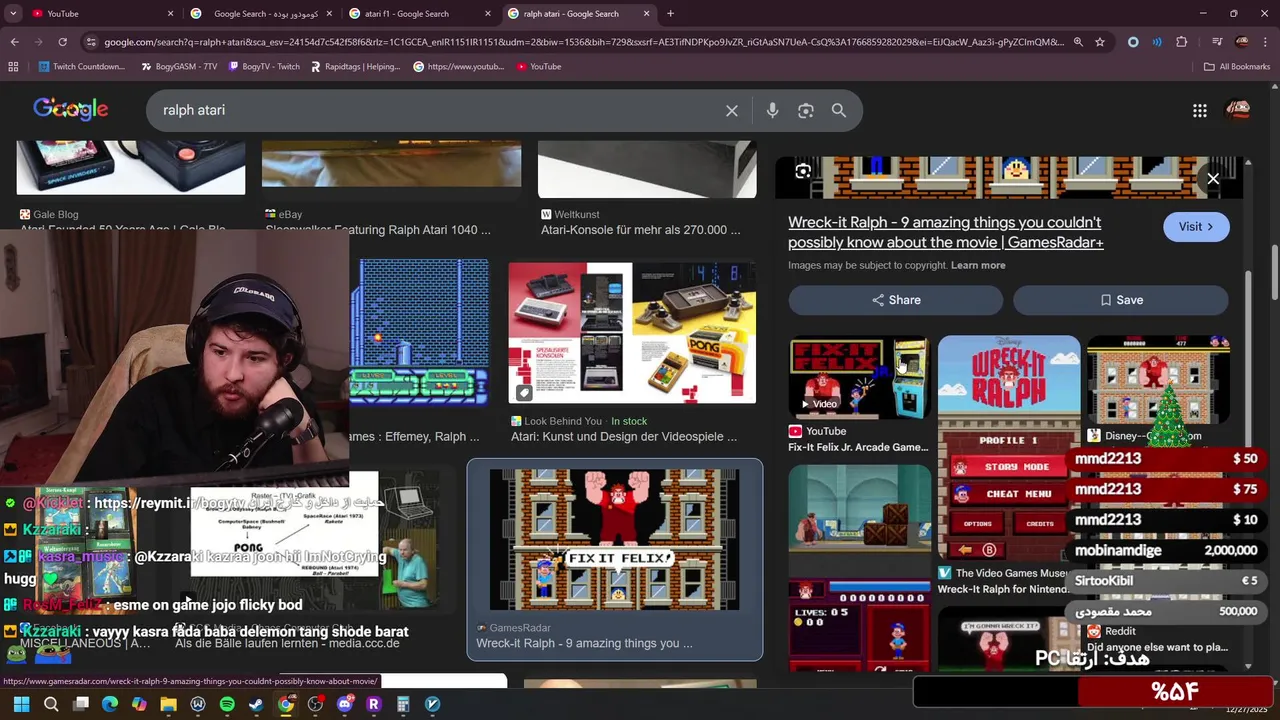Open the Pong consoles Look Behind You image
The height and width of the screenshot is (720, 1280).
(632, 333)
